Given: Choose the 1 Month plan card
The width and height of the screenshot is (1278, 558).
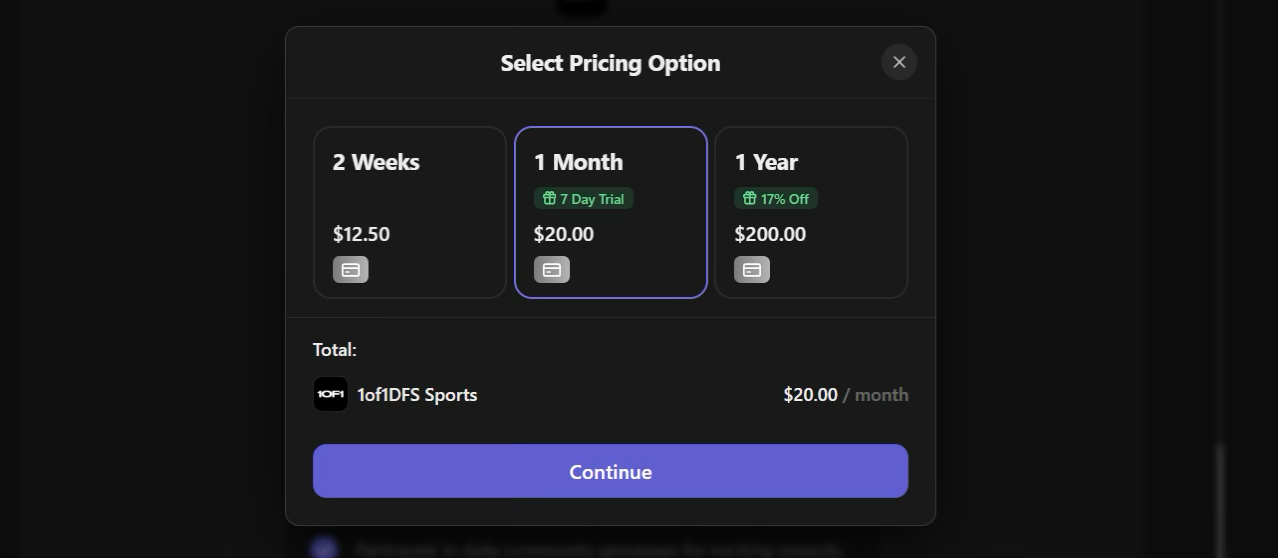Looking at the screenshot, I should [610, 212].
